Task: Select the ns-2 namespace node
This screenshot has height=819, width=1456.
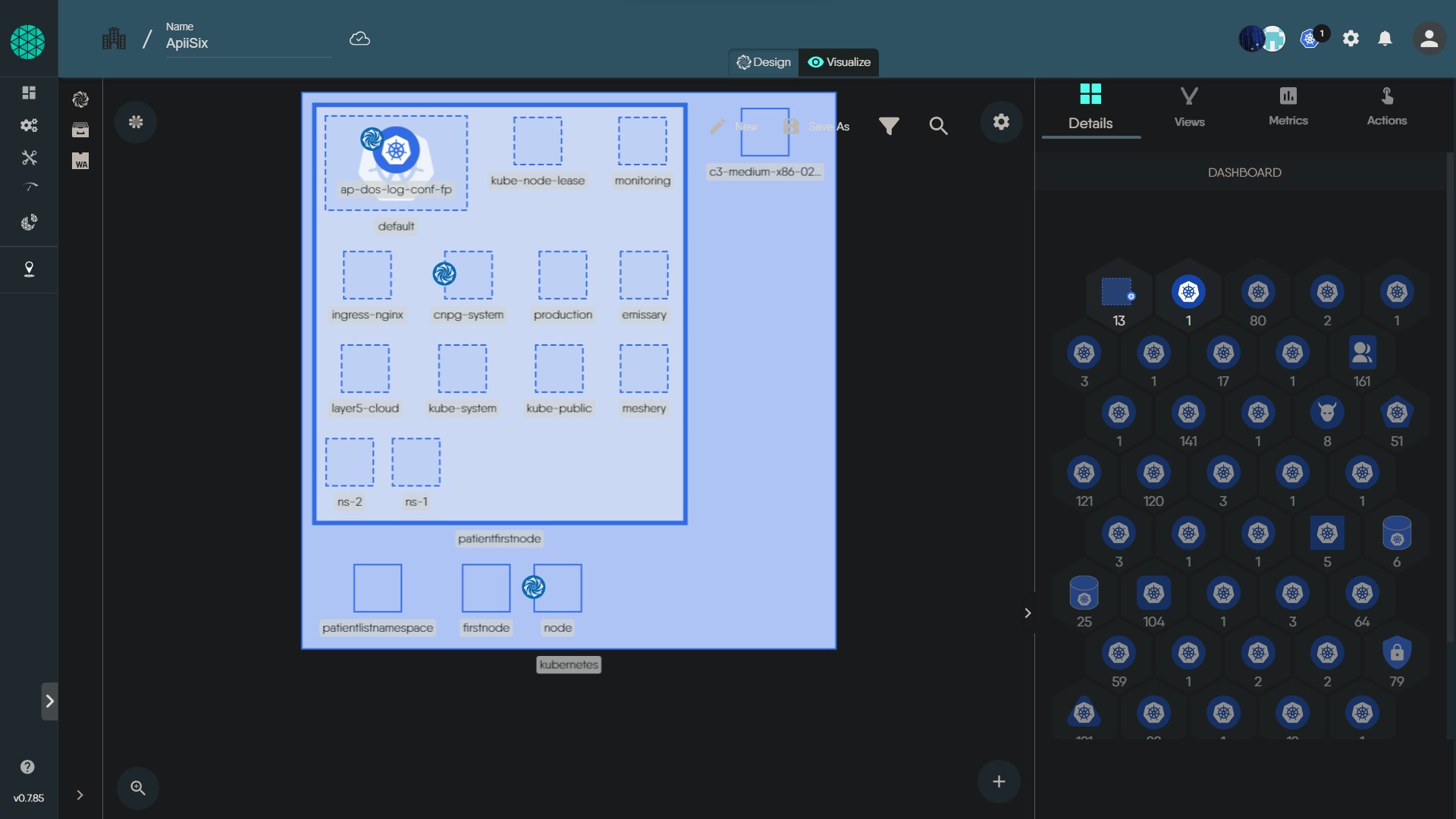Action: point(350,462)
